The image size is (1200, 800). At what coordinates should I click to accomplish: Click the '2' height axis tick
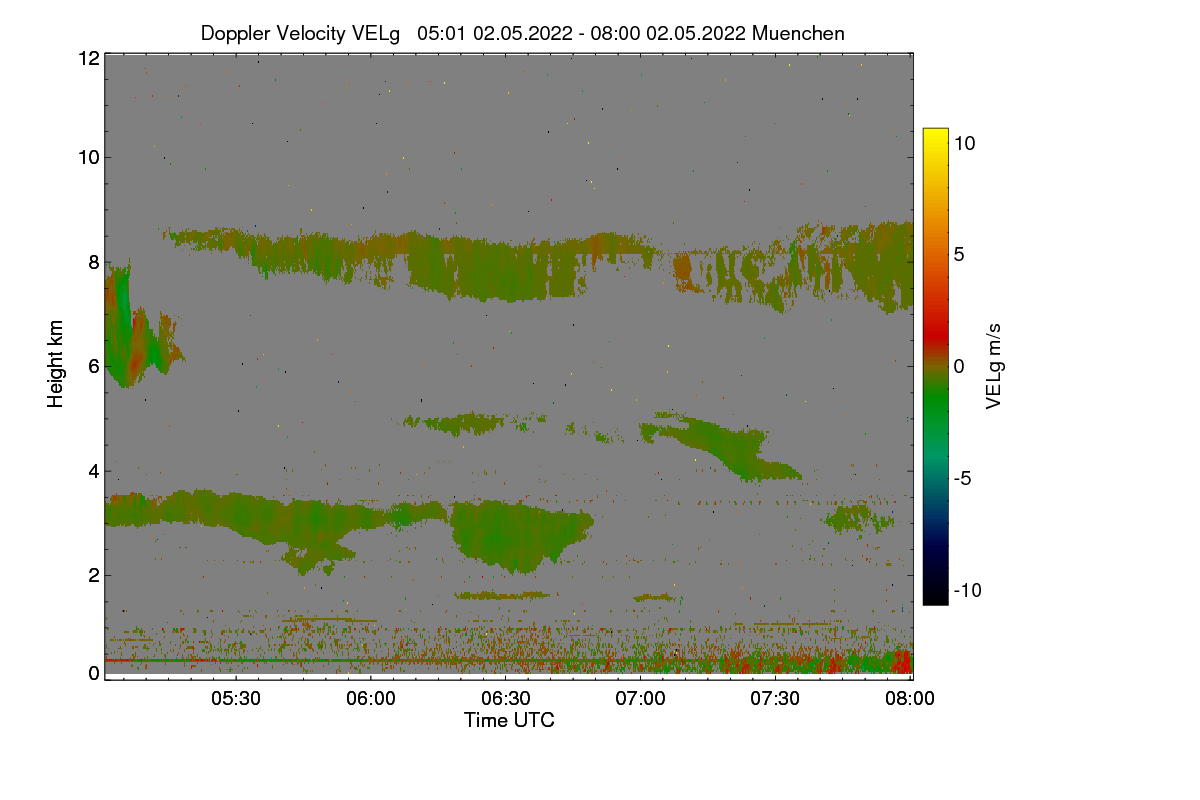[x=94, y=575]
